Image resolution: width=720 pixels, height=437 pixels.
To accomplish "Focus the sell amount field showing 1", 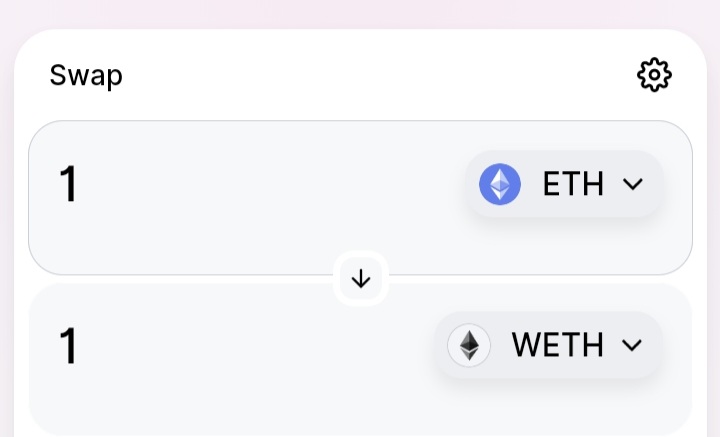I will [68, 185].
